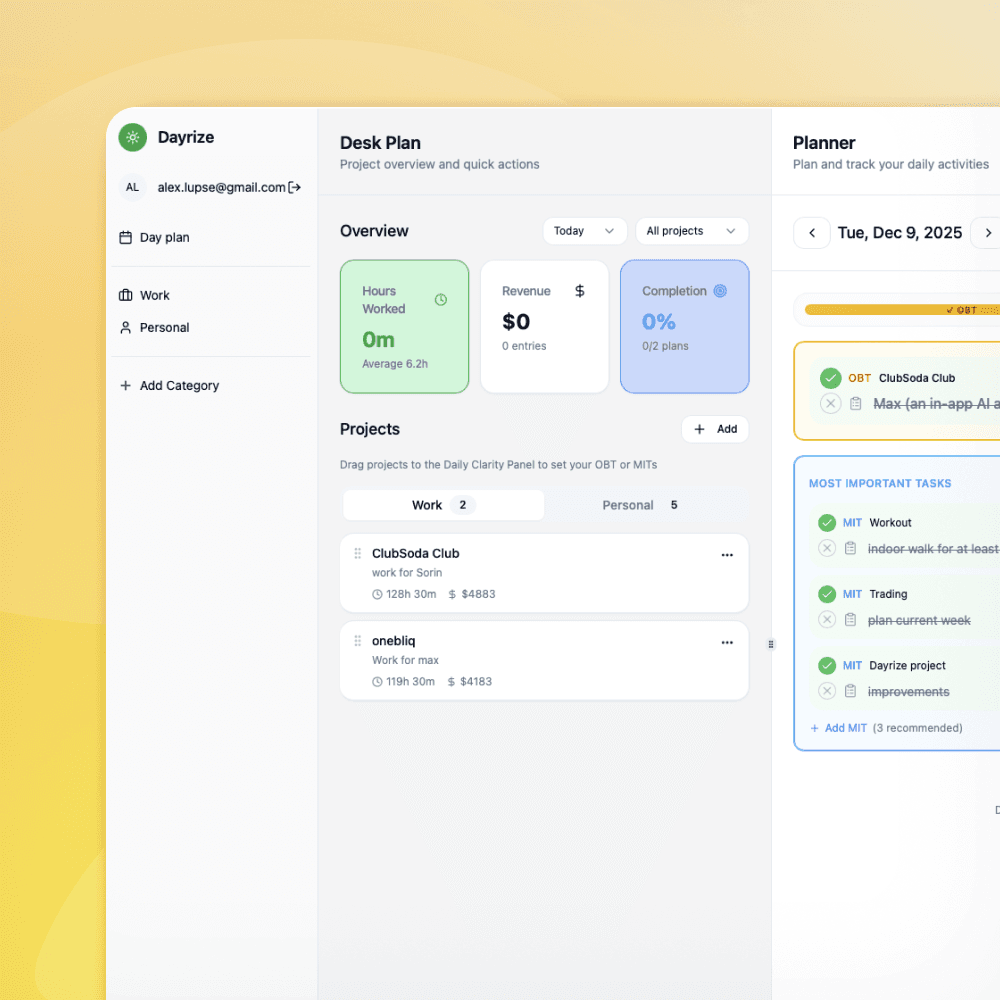Click the yellow OBT progress bar
The height and width of the screenshot is (1000, 1000).
tap(902, 310)
